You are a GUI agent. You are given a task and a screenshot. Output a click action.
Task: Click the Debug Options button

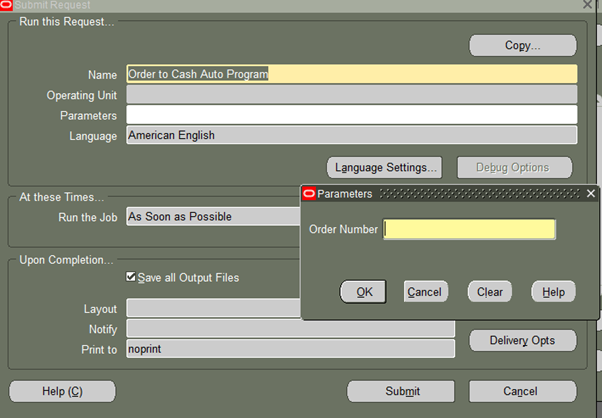[514, 168]
